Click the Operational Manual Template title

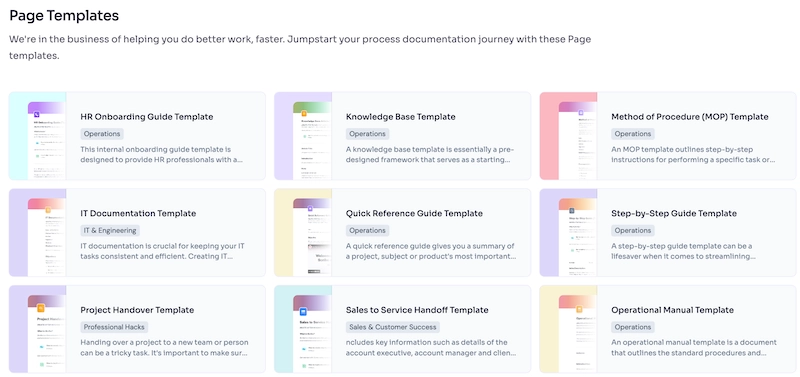point(672,310)
